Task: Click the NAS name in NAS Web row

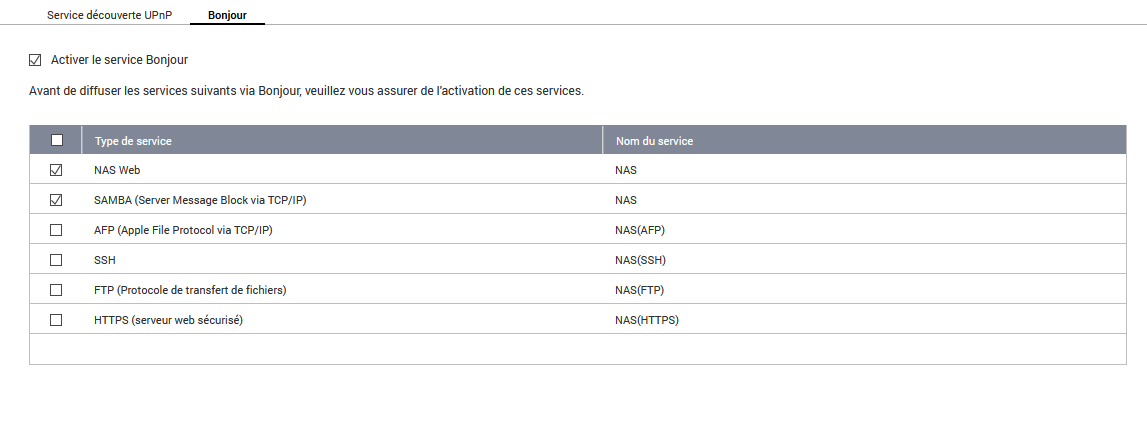Action: (626, 170)
